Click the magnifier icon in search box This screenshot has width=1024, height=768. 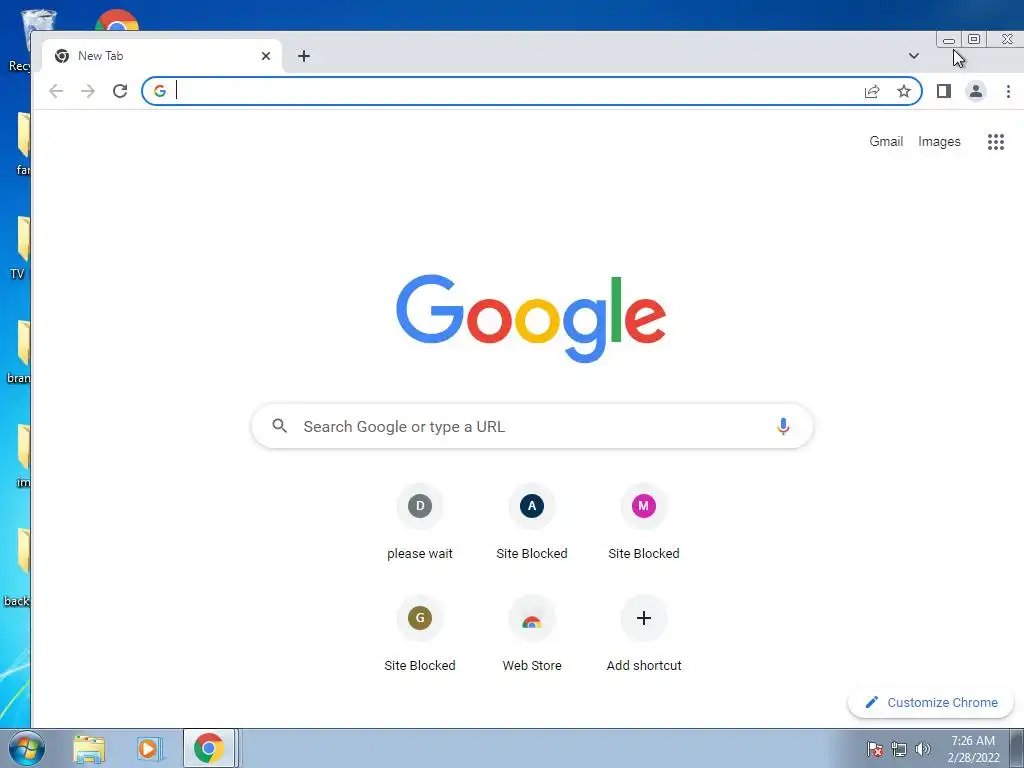[x=280, y=426]
